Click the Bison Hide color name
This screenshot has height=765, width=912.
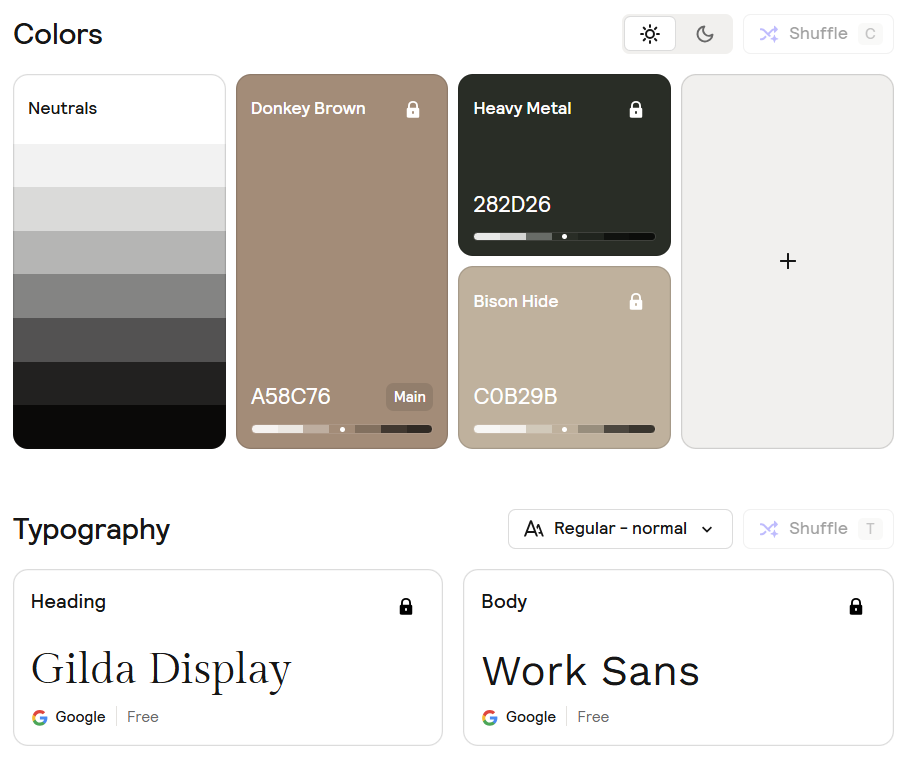516,301
